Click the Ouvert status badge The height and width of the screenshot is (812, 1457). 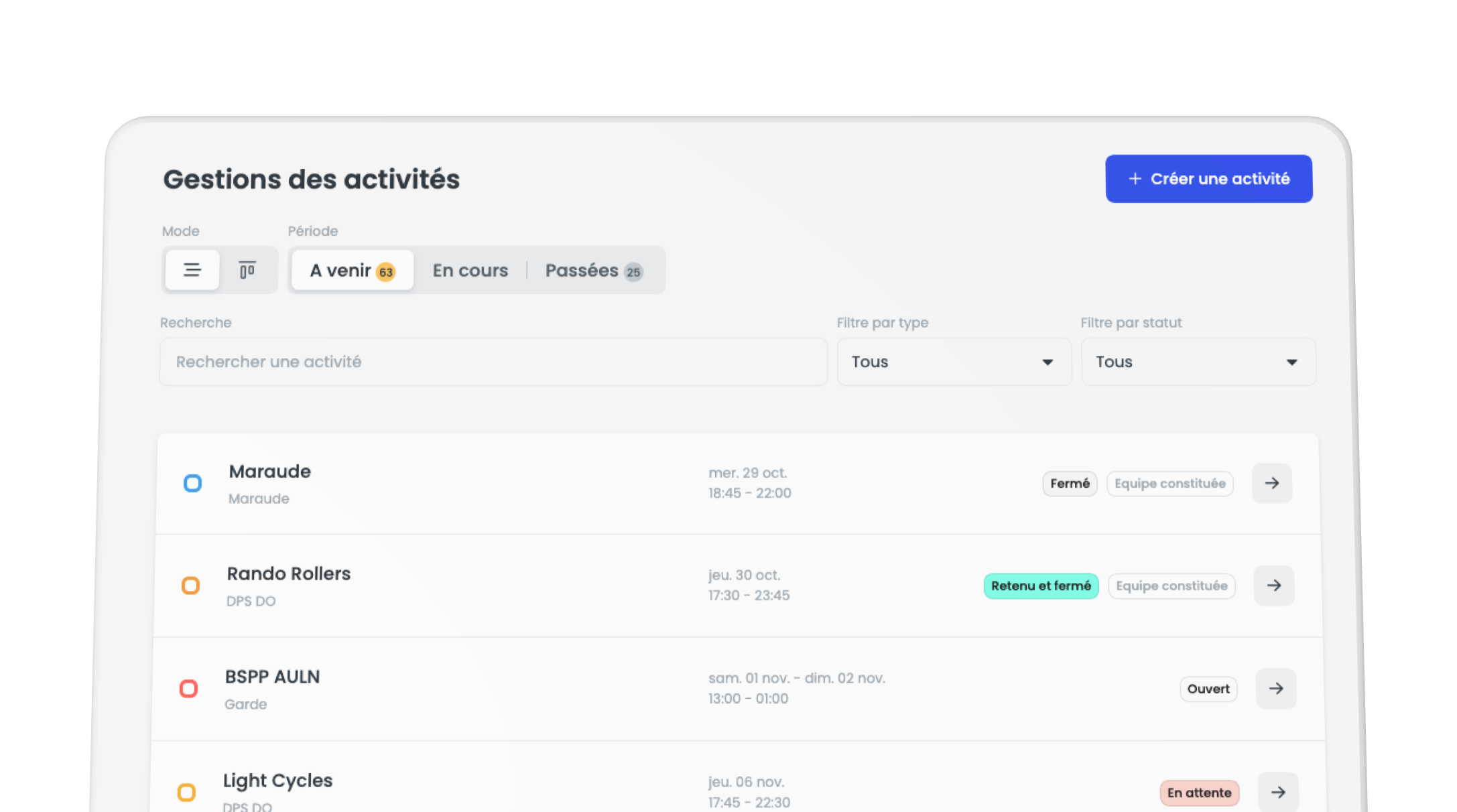tap(1208, 689)
